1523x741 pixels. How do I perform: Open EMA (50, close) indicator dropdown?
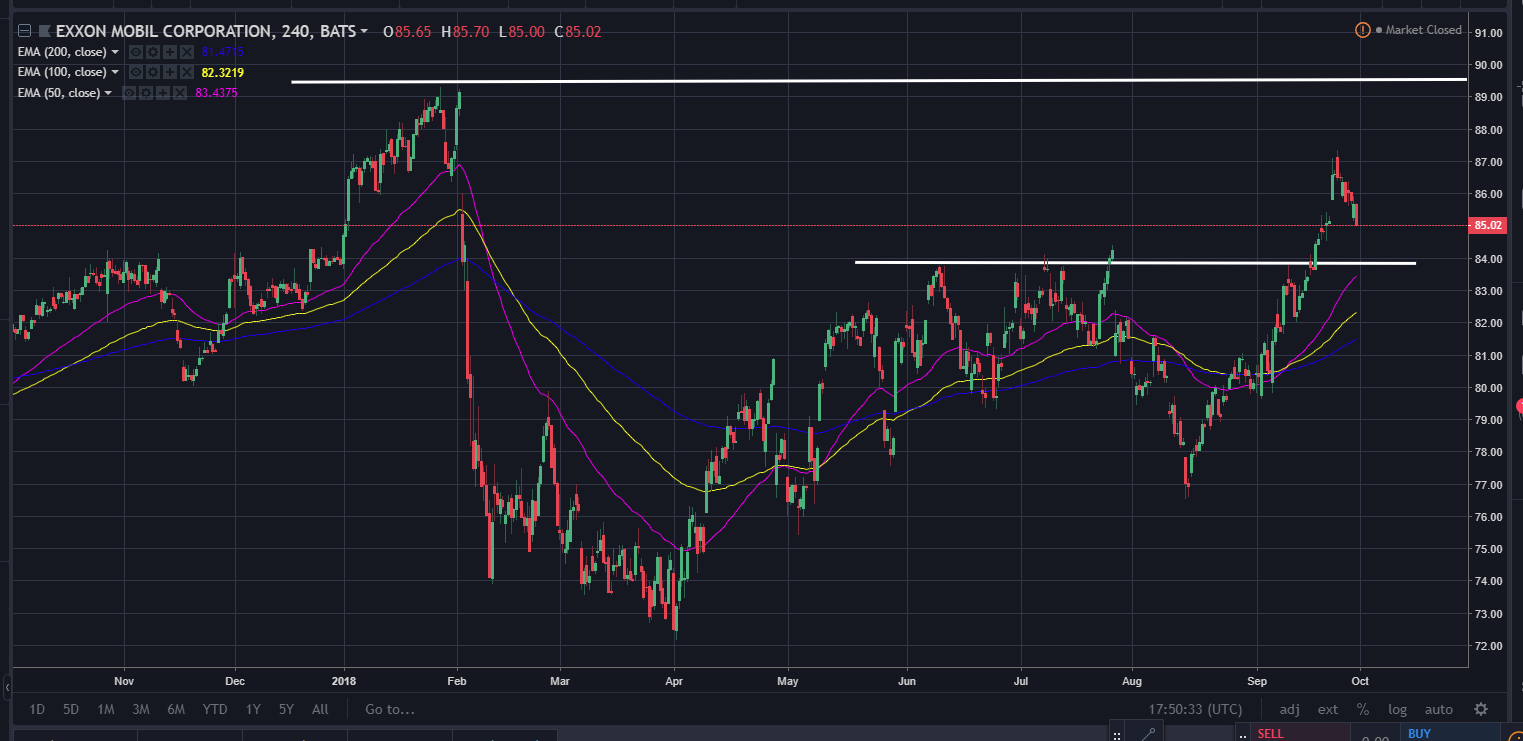pyautogui.click(x=108, y=93)
